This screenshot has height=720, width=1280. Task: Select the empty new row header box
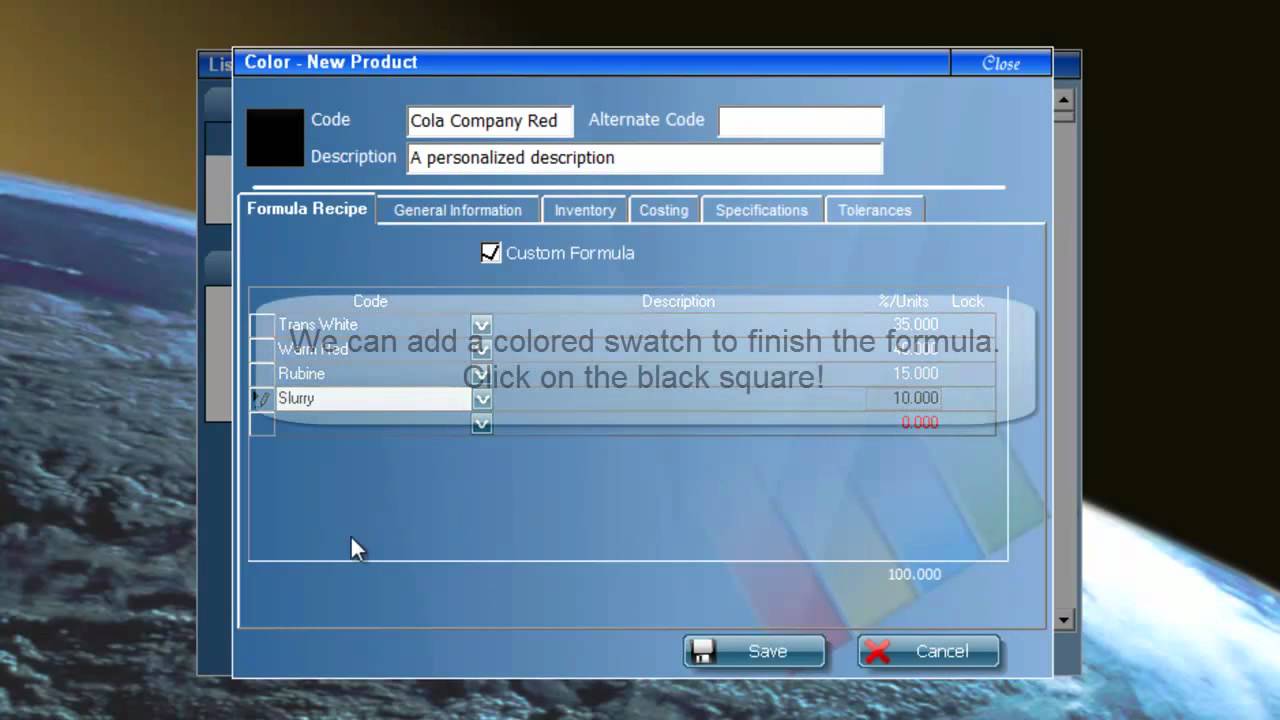(262, 424)
